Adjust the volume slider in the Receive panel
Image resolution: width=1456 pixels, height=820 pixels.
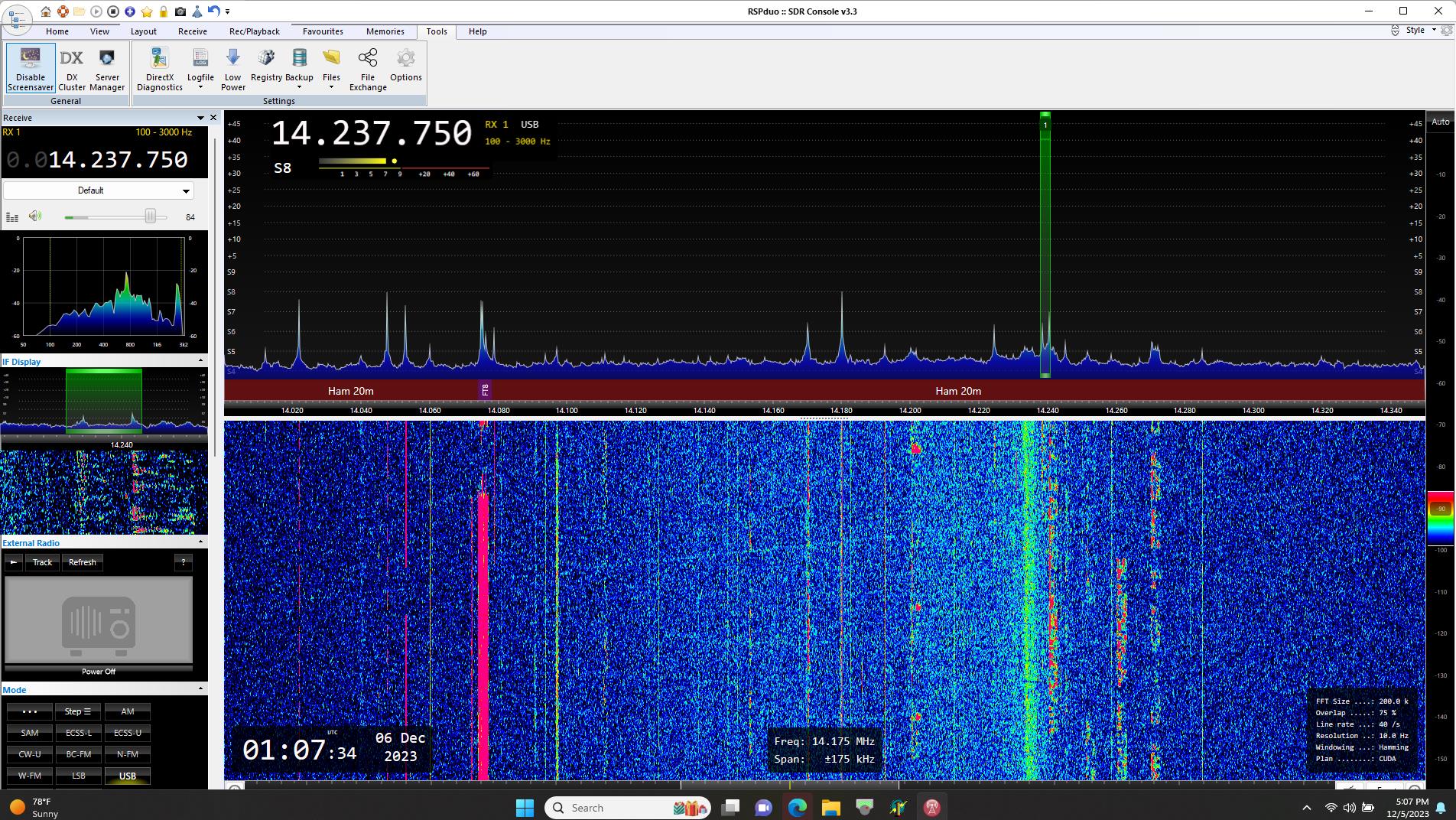pos(148,216)
